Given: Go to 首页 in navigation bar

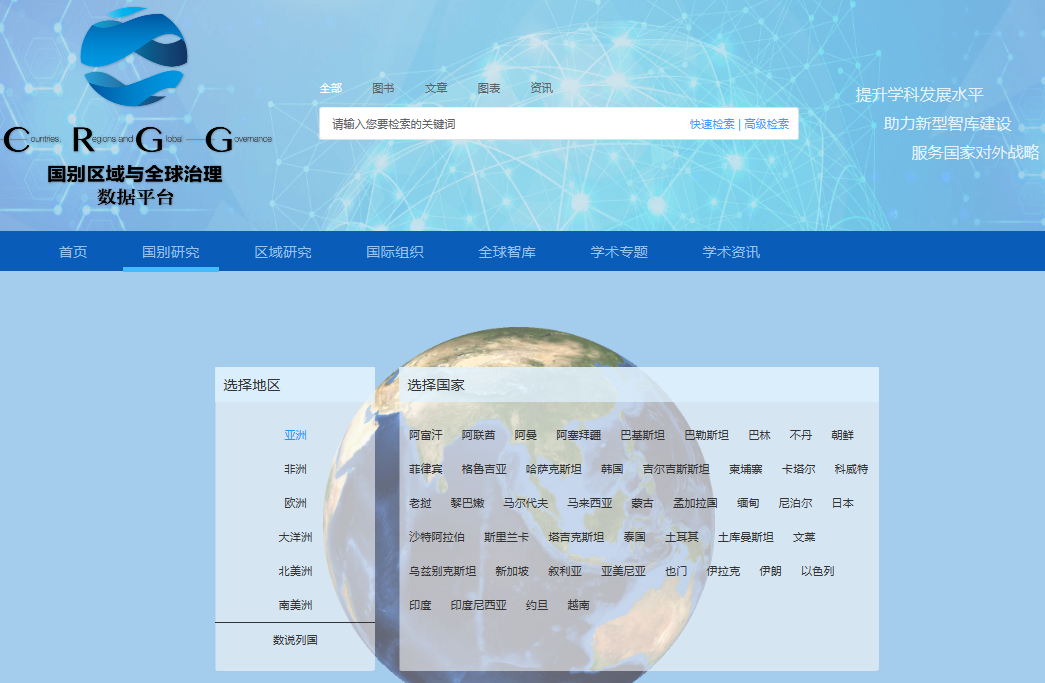Looking at the screenshot, I should [73, 252].
